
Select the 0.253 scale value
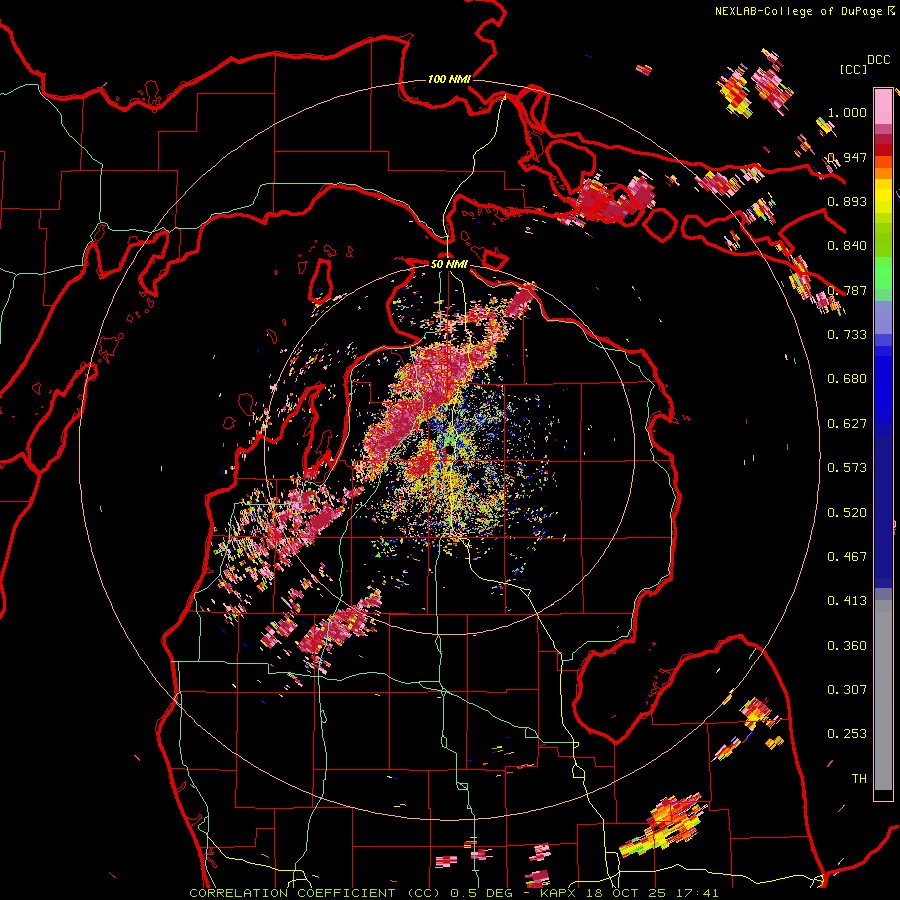tap(847, 734)
